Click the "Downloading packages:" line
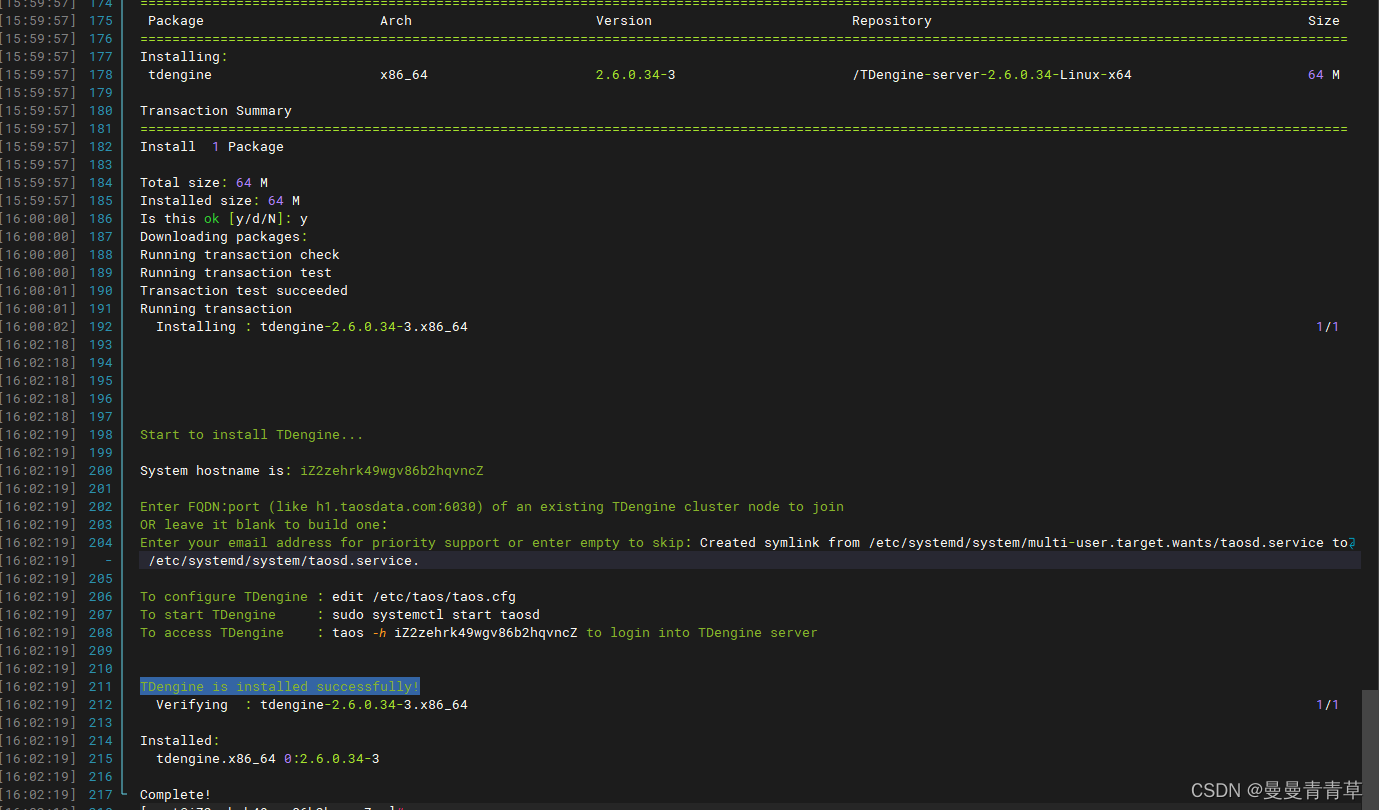This screenshot has width=1379, height=810. pos(224,237)
